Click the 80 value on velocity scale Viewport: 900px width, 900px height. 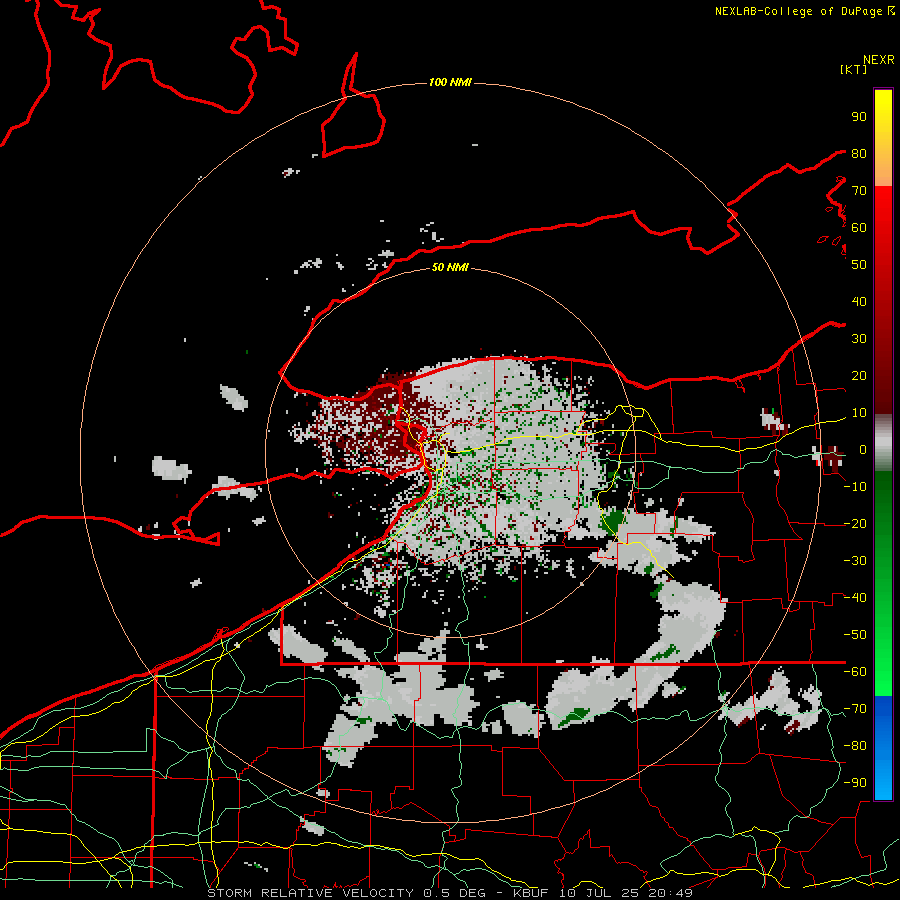pos(859,154)
